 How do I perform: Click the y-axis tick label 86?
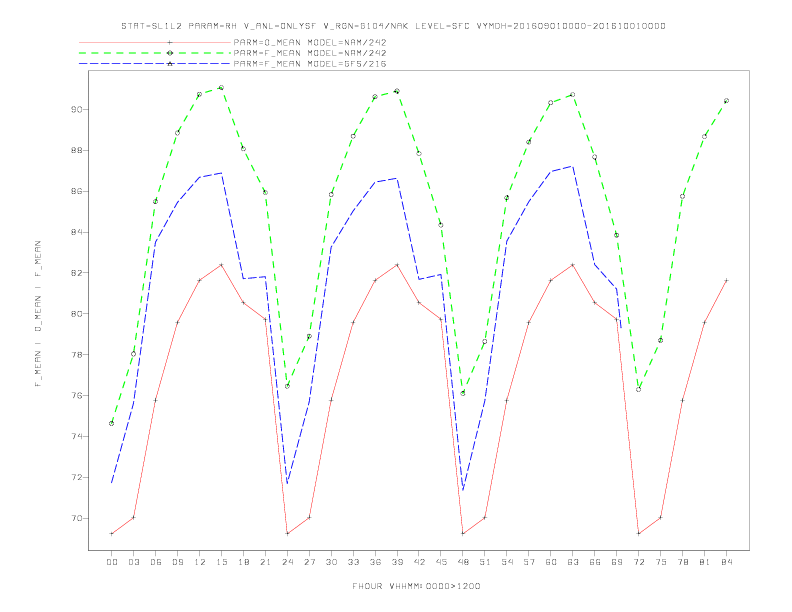coord(77,191)
